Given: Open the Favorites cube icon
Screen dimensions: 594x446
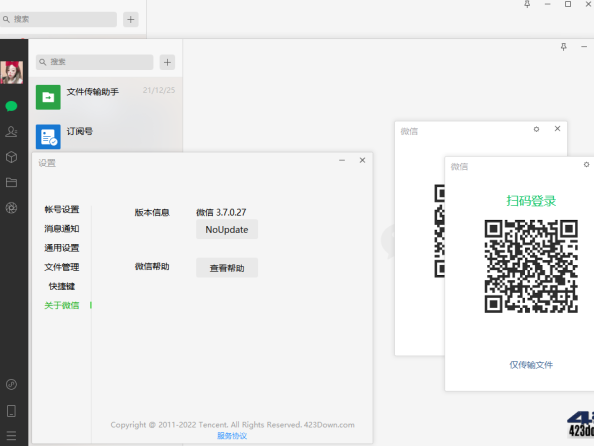Looking at the screenshot, I should (11, 157).
